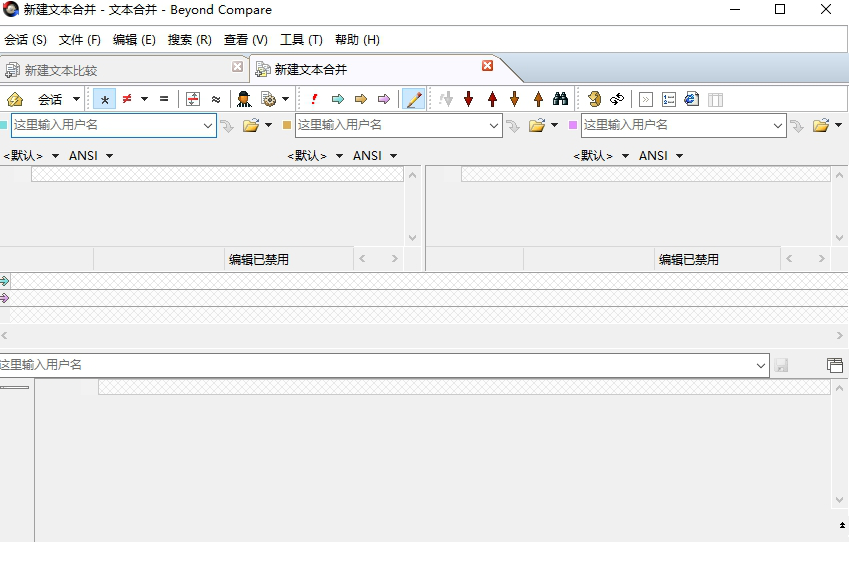Viewport: 849px width, 563px height.
Task: Open the 帮助 (H) menu
Action: pos(357,40)
